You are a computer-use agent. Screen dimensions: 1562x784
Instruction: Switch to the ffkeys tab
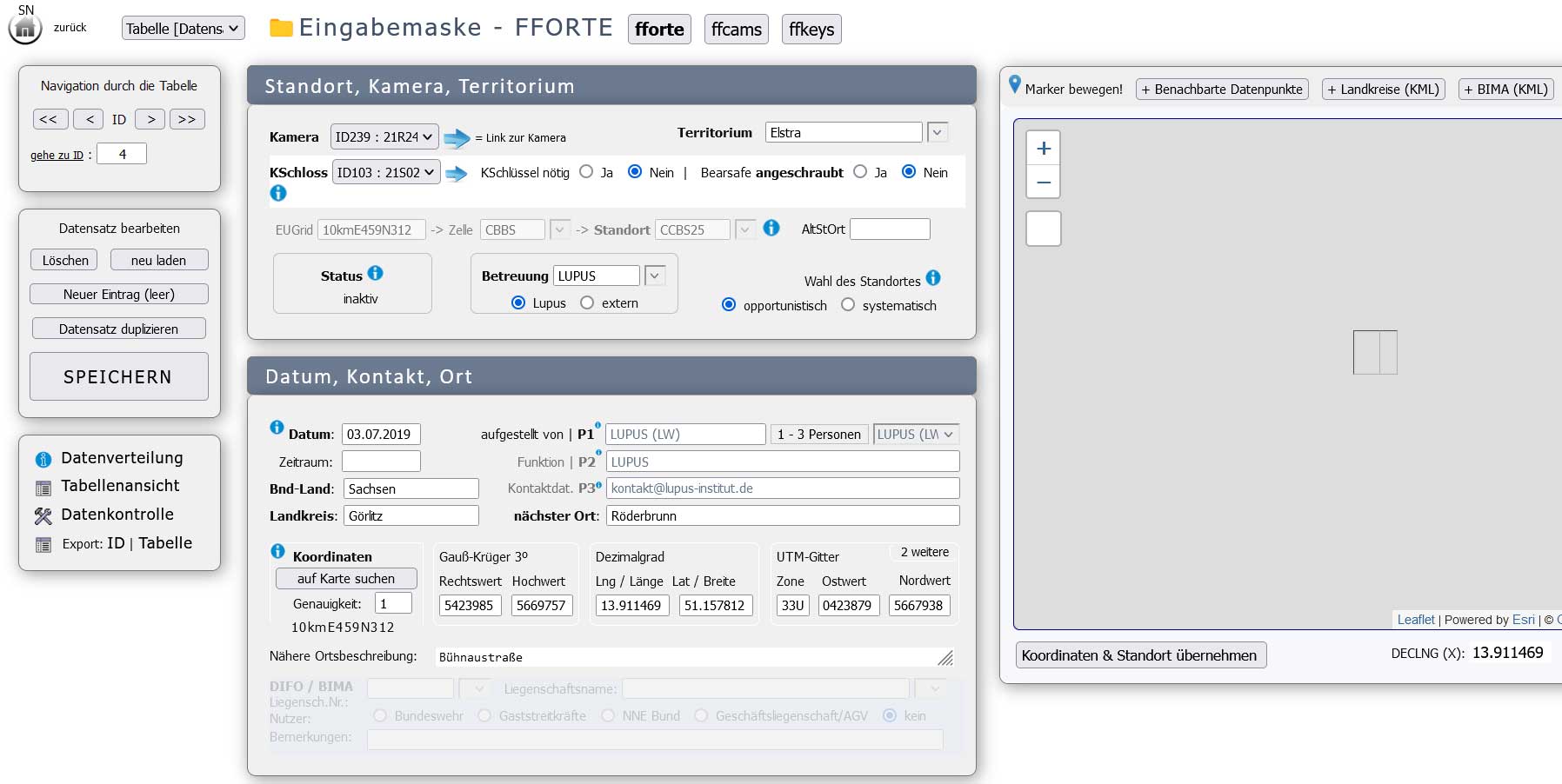click(811, 30)
